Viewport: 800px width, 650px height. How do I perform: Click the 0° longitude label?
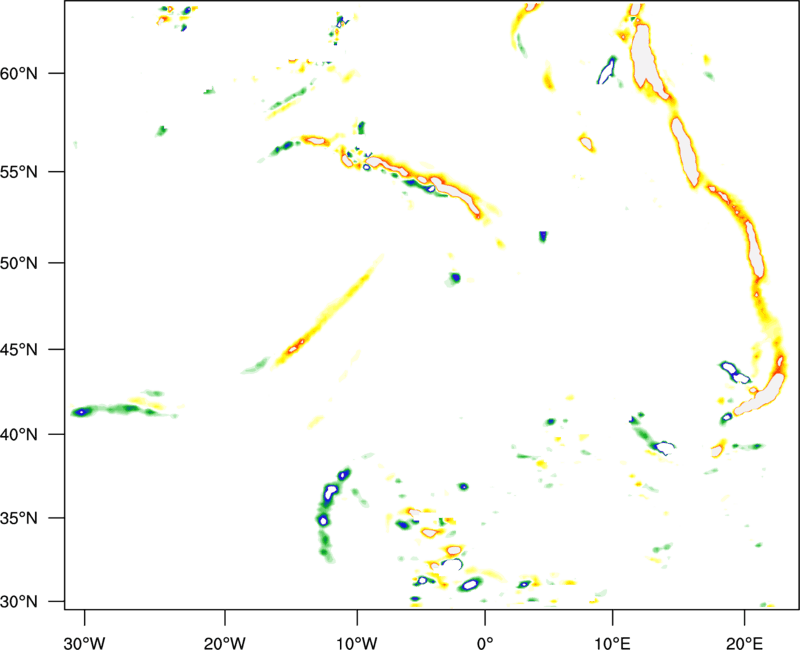point(485,643)
